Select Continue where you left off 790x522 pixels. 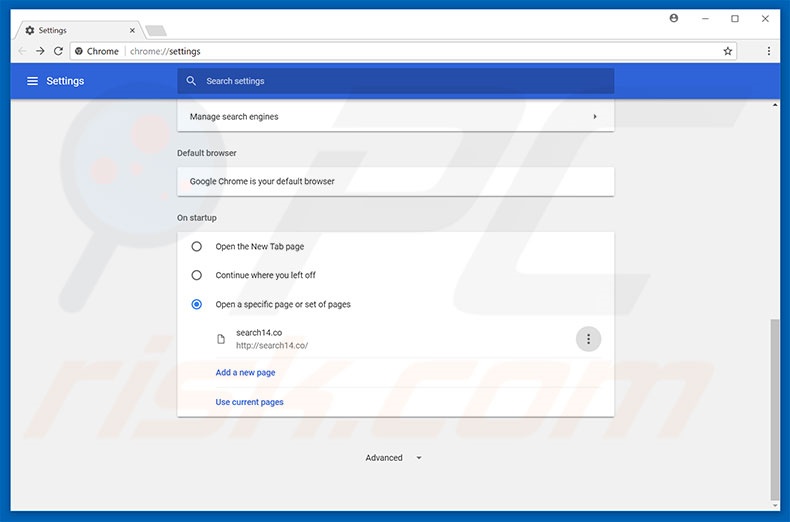pyautogui.click(x=196, y=275)
